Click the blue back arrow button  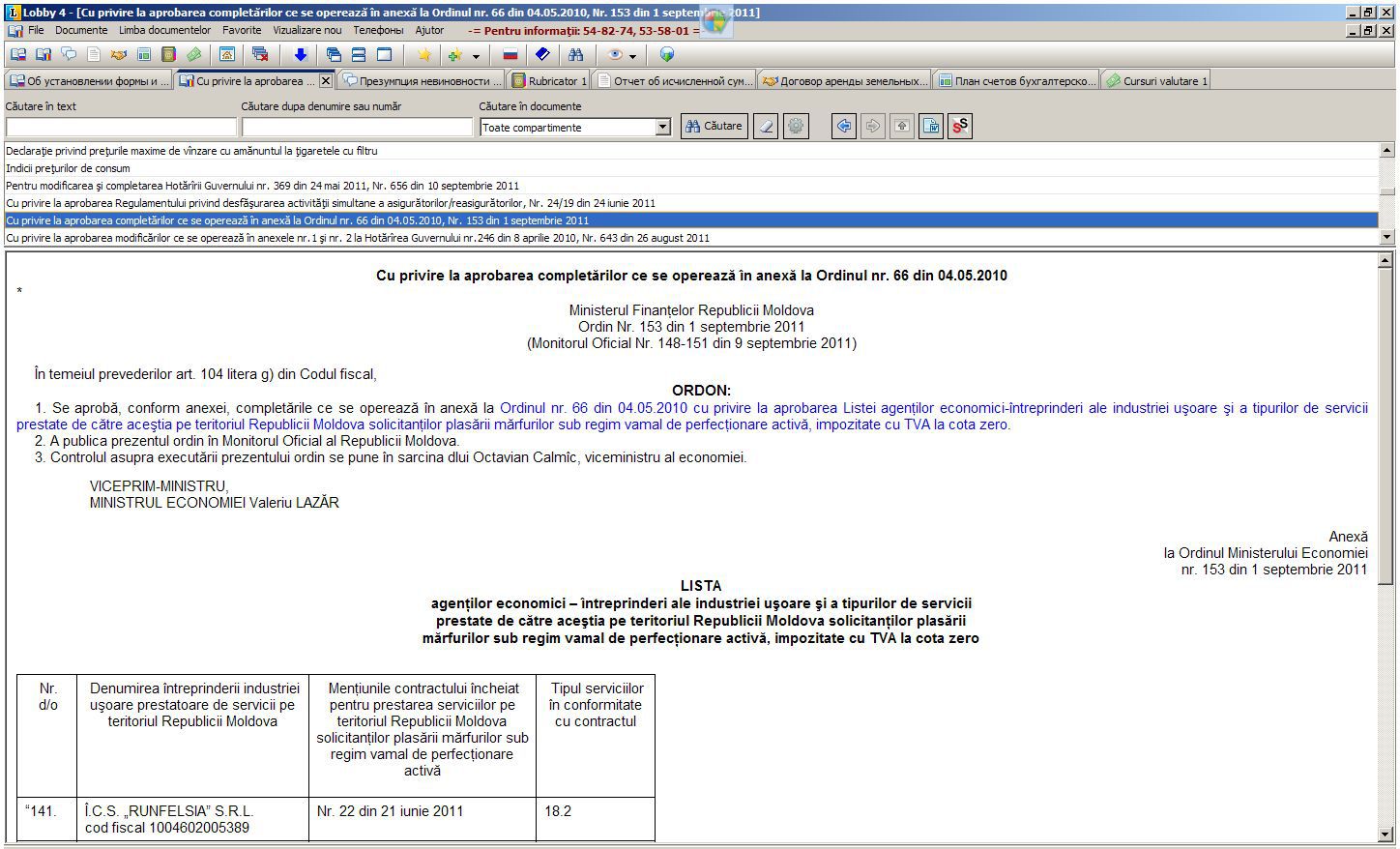[844, 126]
